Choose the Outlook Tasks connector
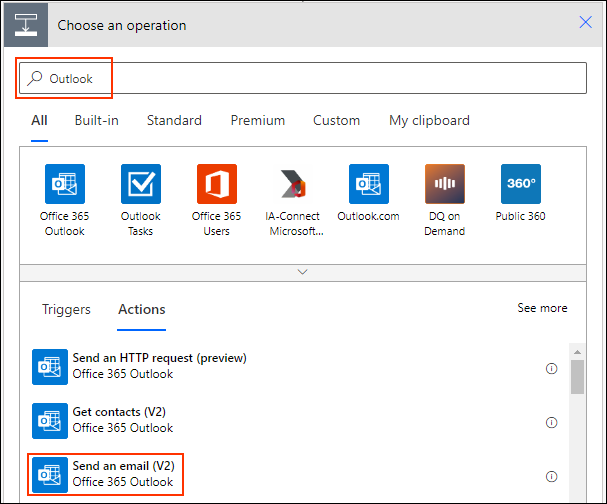The image size is (607, 504). [x=140, y=185]
